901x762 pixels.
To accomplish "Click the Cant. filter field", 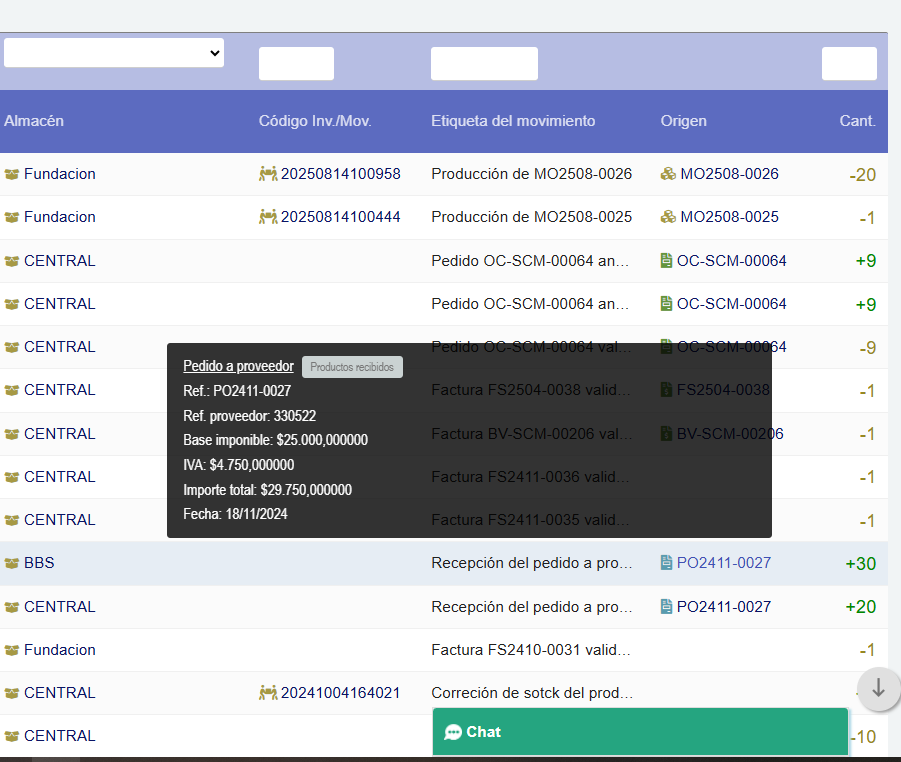I will click(848, 63).
